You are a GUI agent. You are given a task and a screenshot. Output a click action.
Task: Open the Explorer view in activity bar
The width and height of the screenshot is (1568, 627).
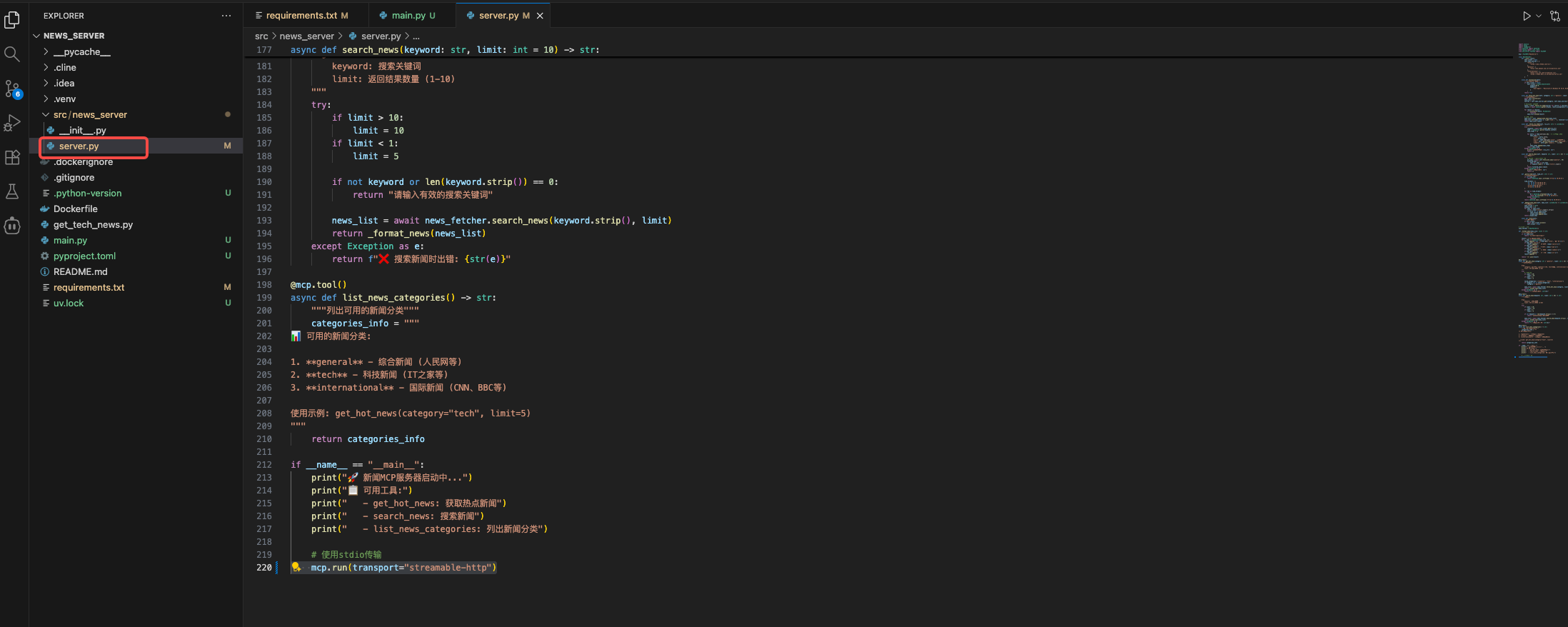click(12, 20)
